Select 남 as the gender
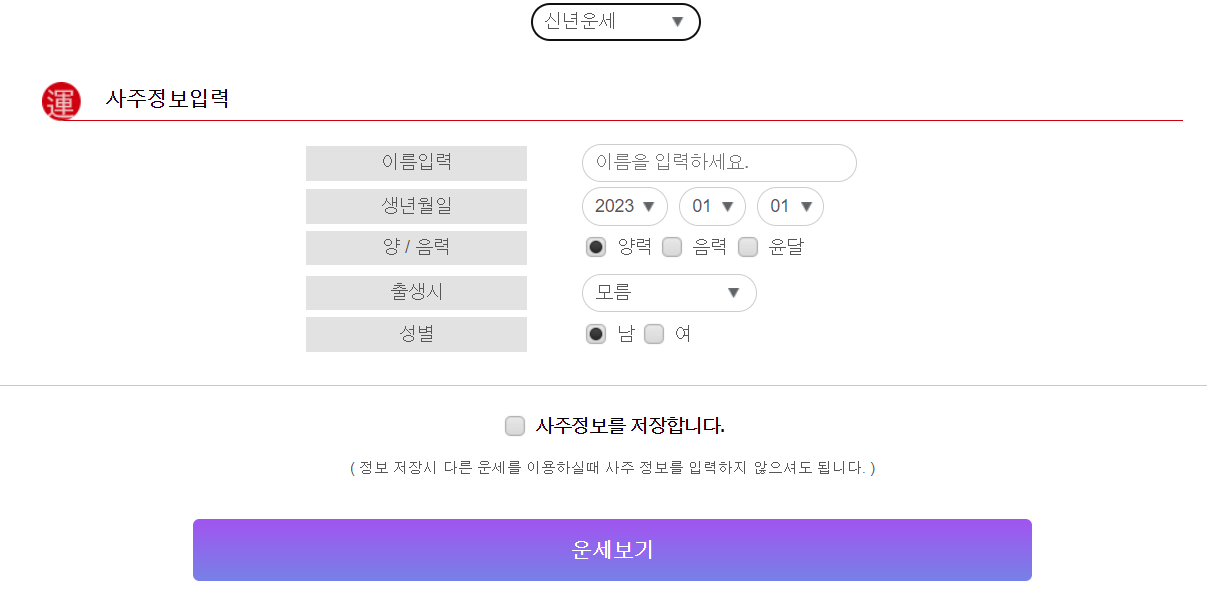The height and width of the screenshot is (616, 1207). (x=595, y=334)
